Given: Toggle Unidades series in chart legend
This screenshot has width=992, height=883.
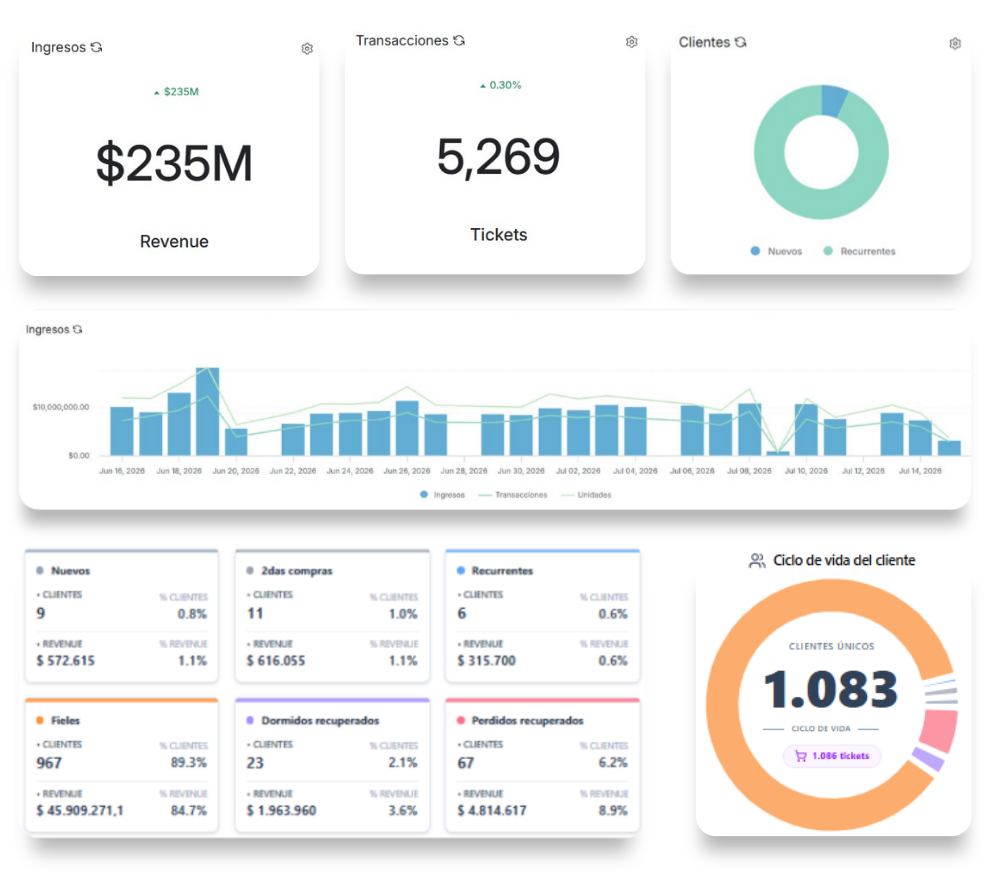Looking at the screenshot, I should 586,495.
